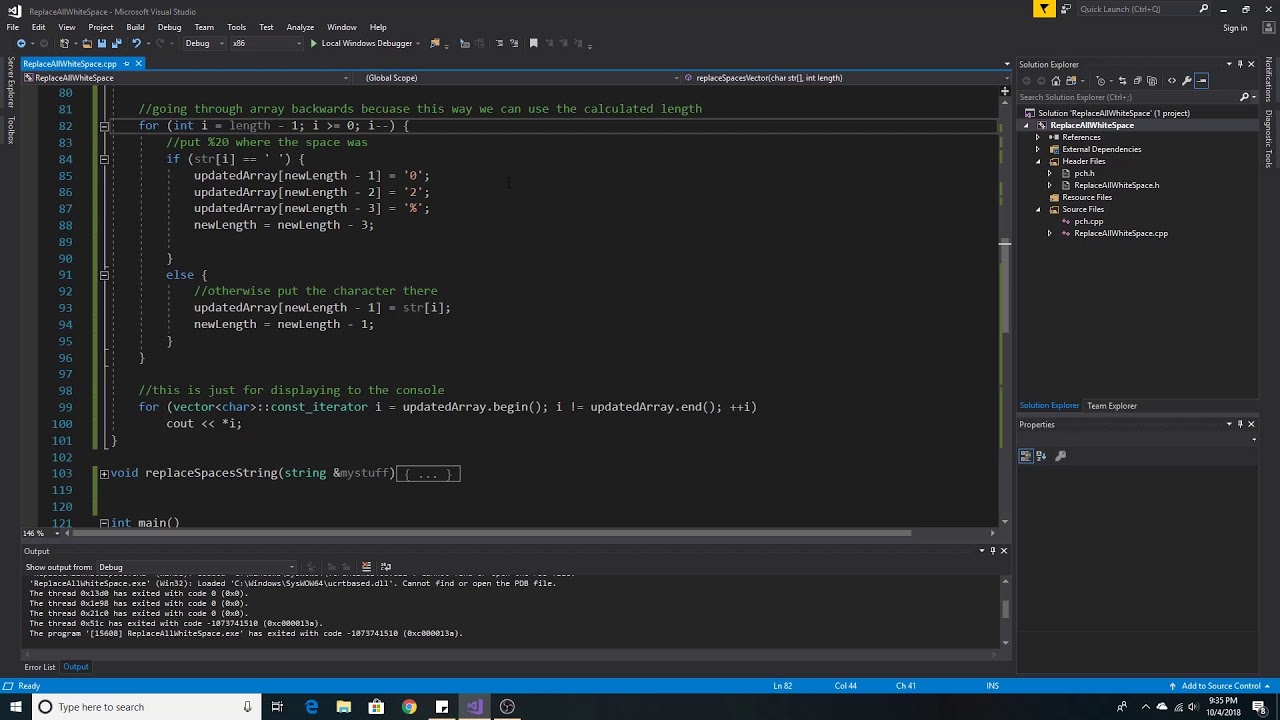Open the Tools menu
This screenshot has width=1280, height=720.
(236, 27)
